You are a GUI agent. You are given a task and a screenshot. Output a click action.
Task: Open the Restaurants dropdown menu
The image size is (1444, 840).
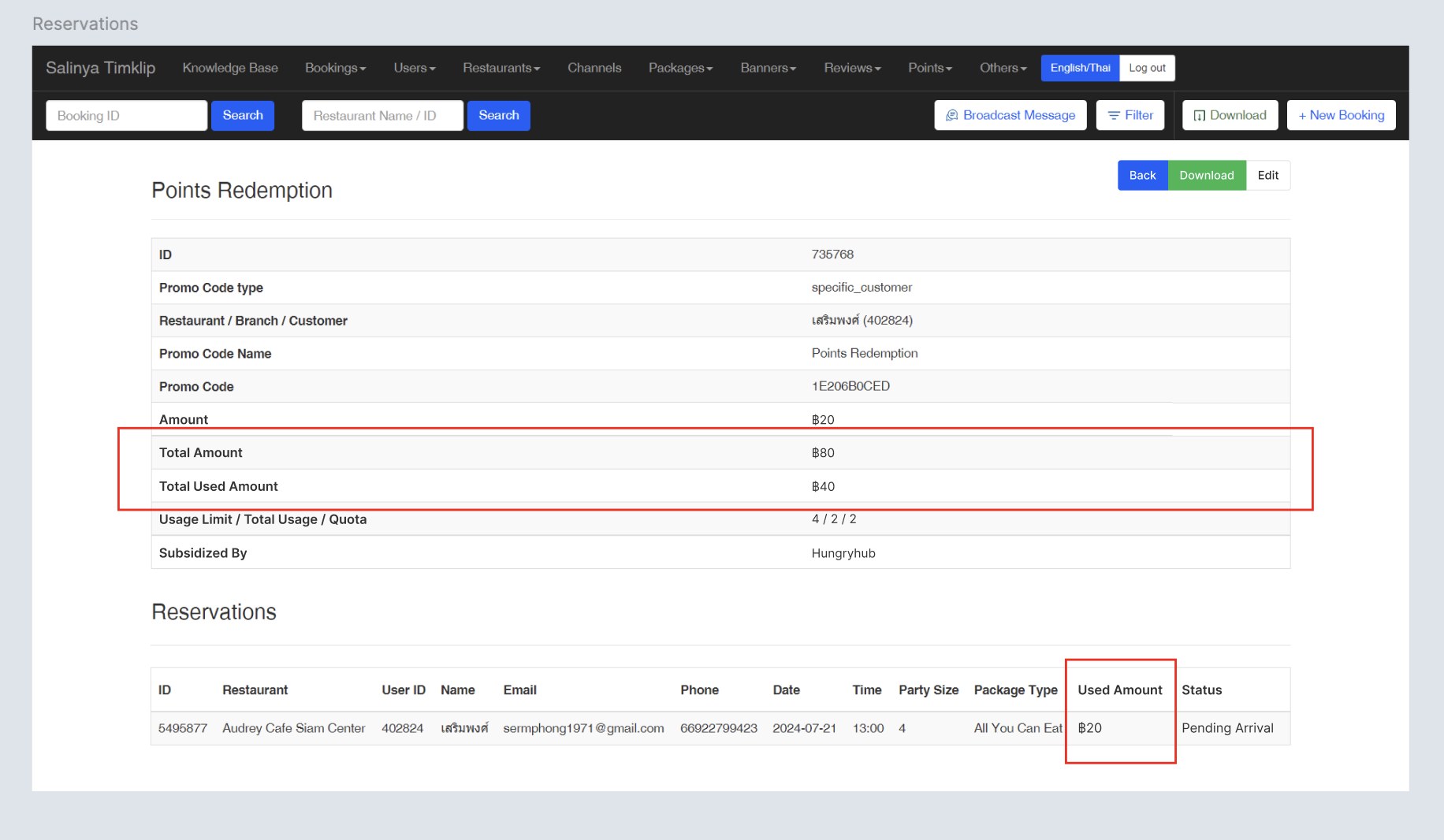[x=501, y=68]
